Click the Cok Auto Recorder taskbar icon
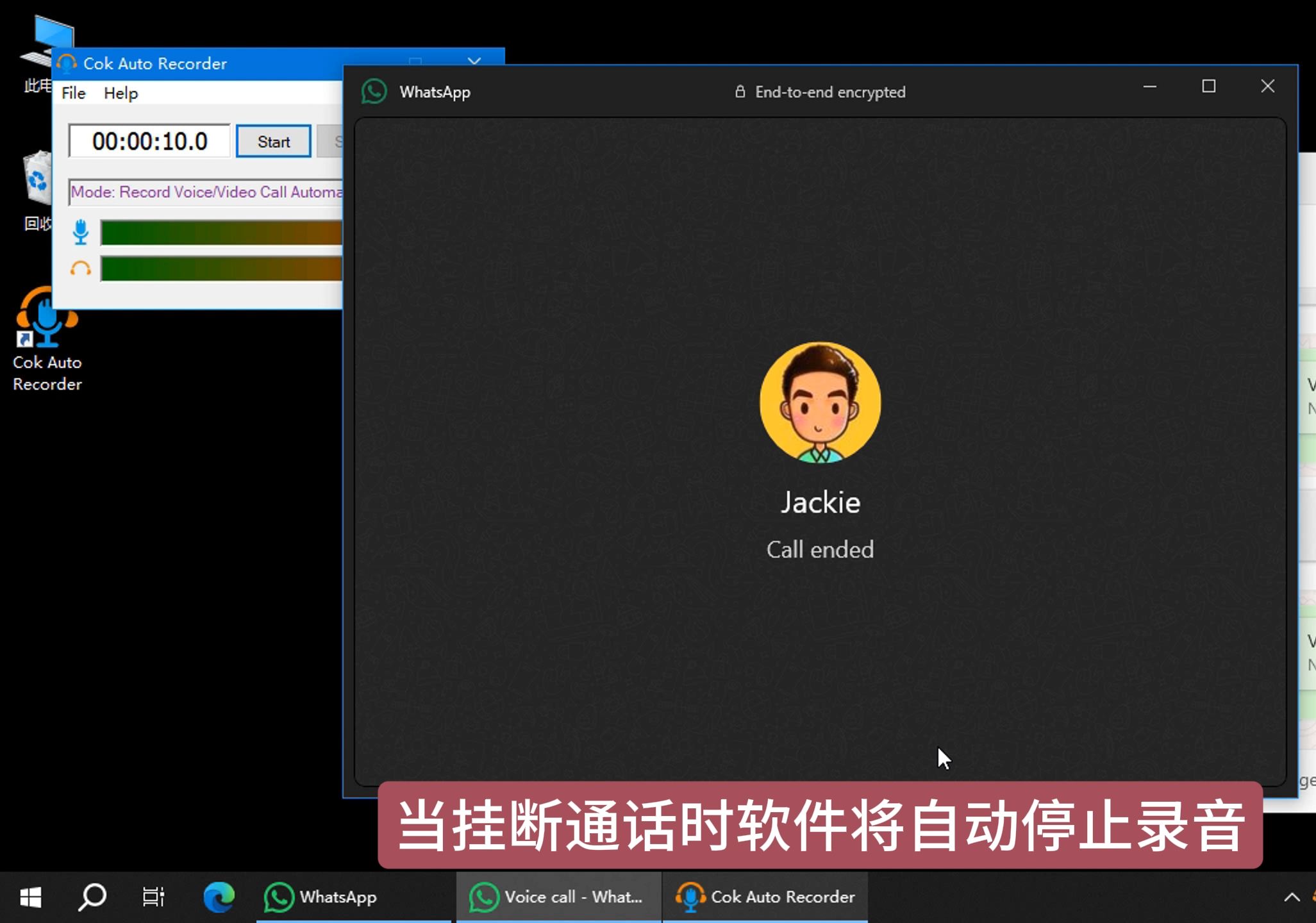 pyautogui.click(x=765, y=896)
